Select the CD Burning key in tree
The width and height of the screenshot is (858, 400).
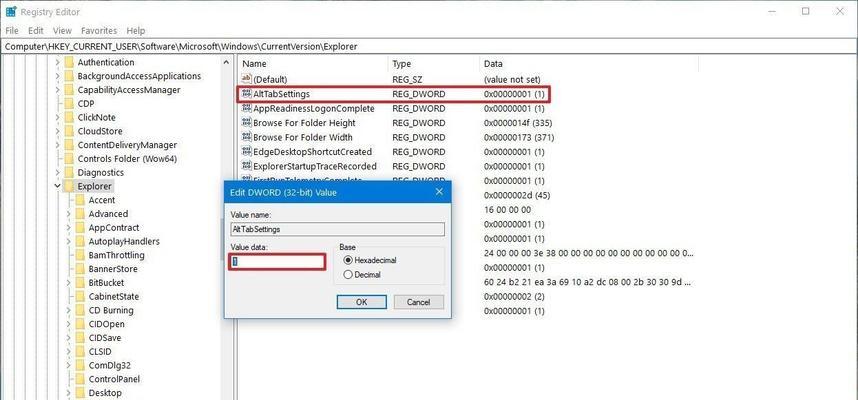pos(111,310)
